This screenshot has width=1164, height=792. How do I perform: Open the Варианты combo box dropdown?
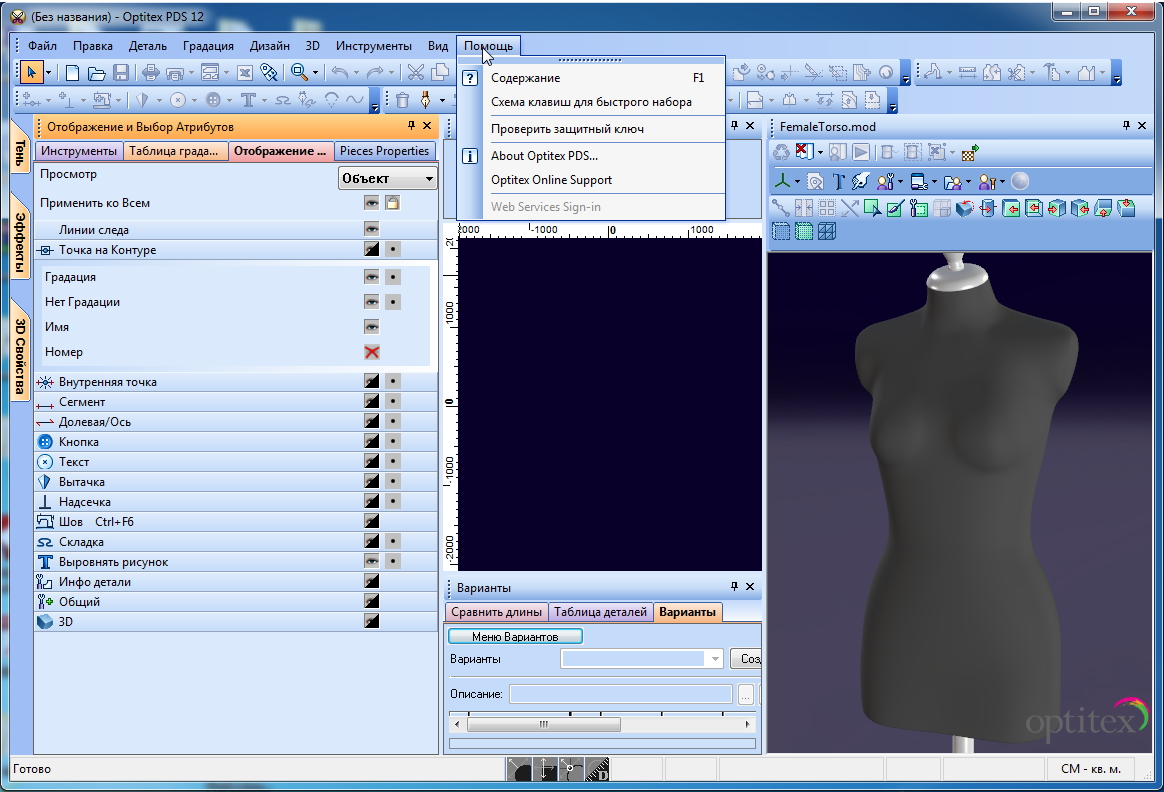pos(715,659)
